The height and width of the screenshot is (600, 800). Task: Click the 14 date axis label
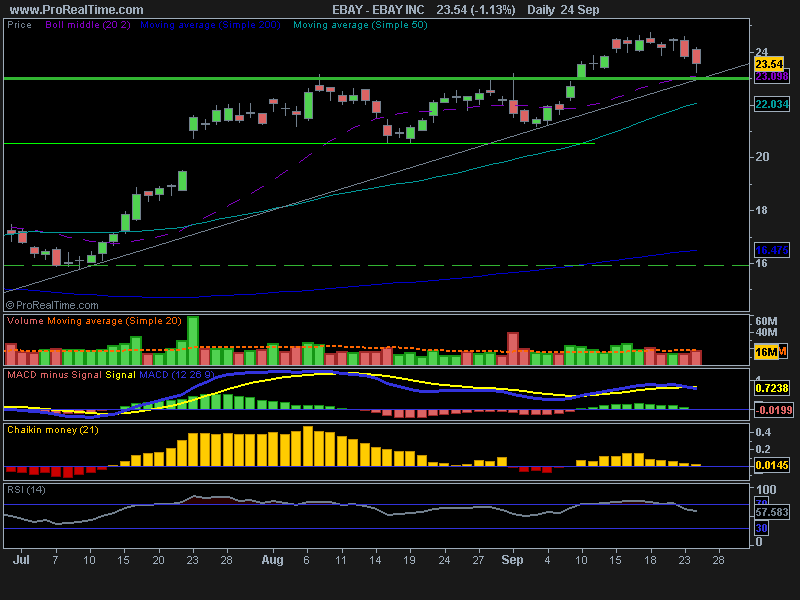tap(375, 560)
